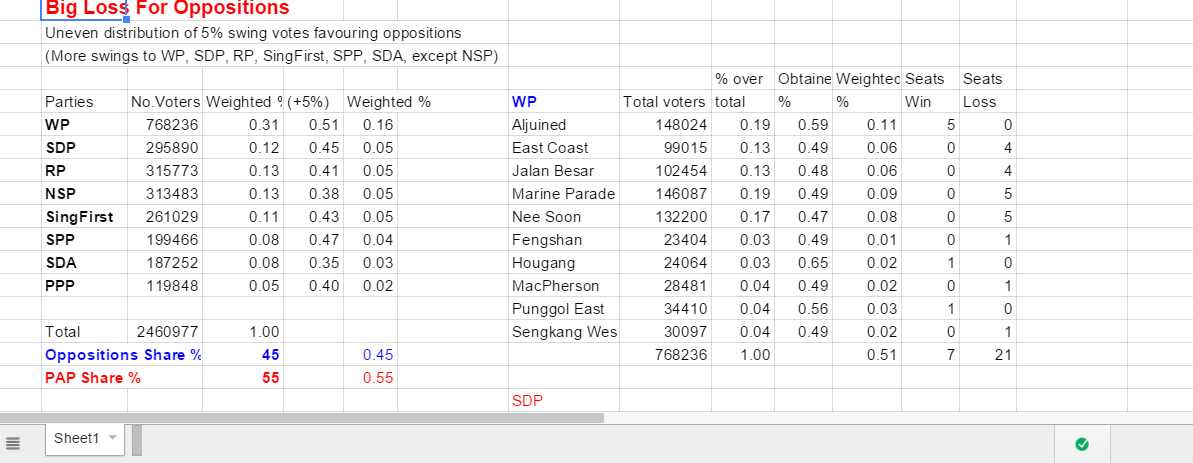Select the '102454' Jalan Besar voters cell

click(666, 170)
